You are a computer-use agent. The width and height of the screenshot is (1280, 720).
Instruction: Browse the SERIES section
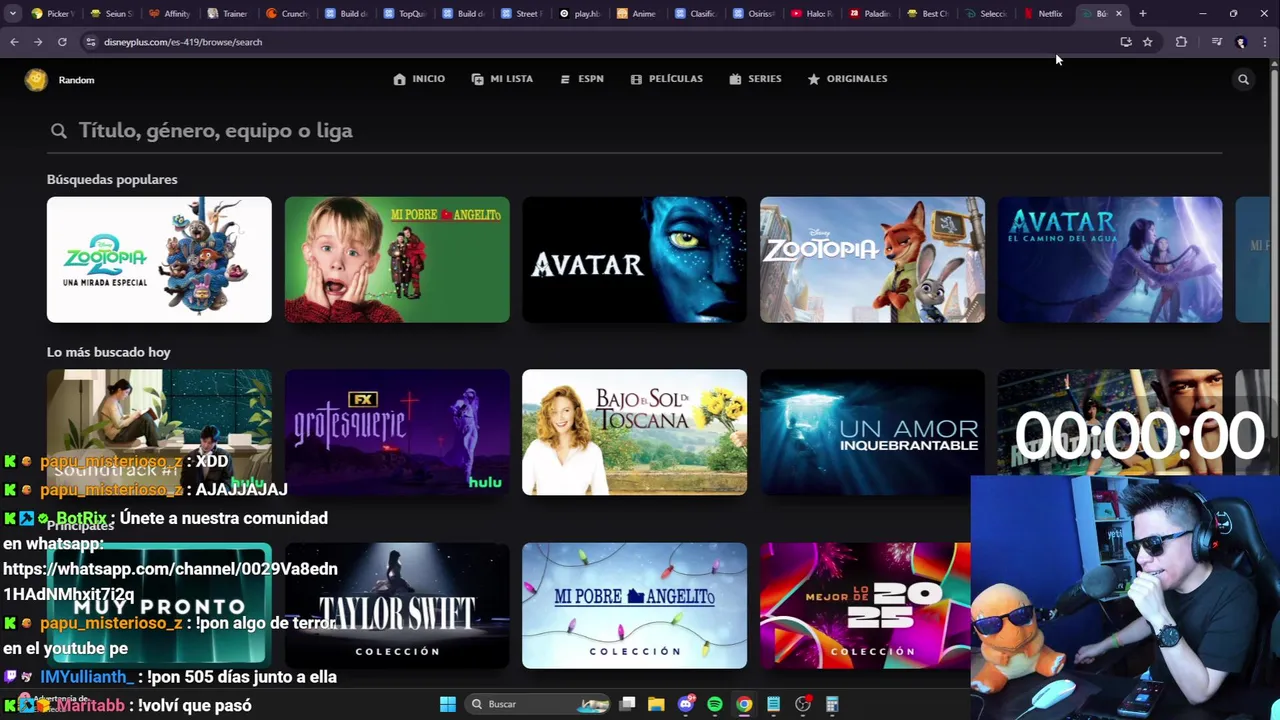tap(756, 79)
